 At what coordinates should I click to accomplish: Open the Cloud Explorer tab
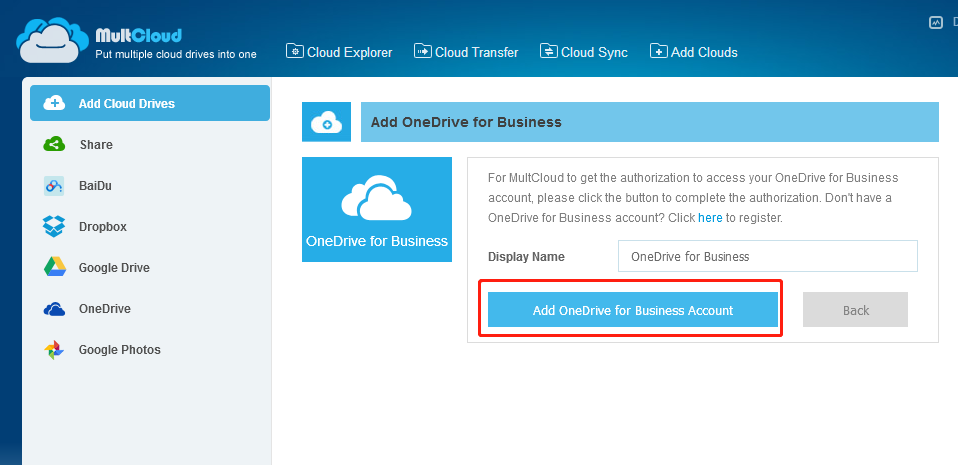tap(339, 52)
